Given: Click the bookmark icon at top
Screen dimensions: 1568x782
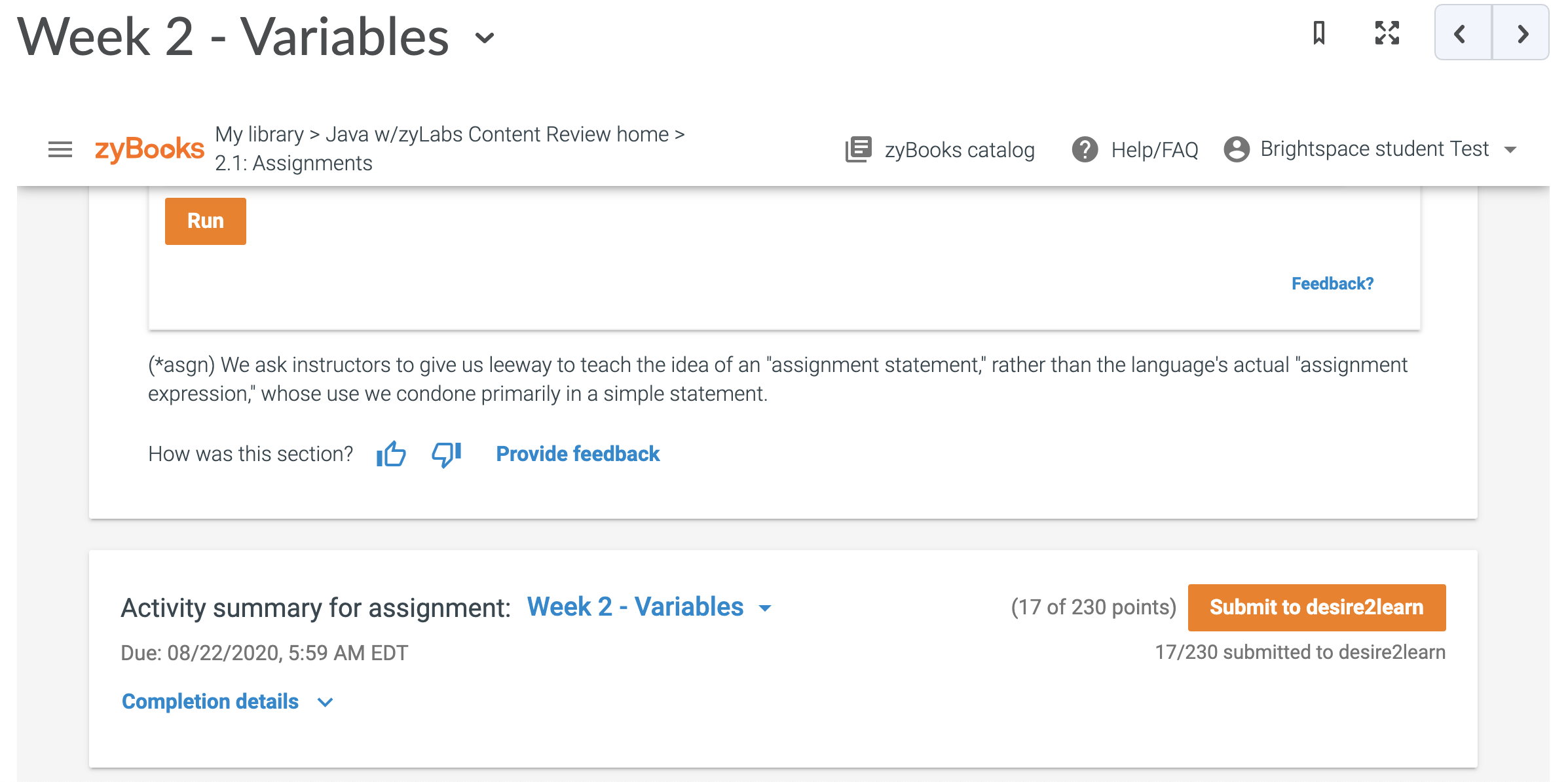Looking at the screenshot, I should (1319, 33).
